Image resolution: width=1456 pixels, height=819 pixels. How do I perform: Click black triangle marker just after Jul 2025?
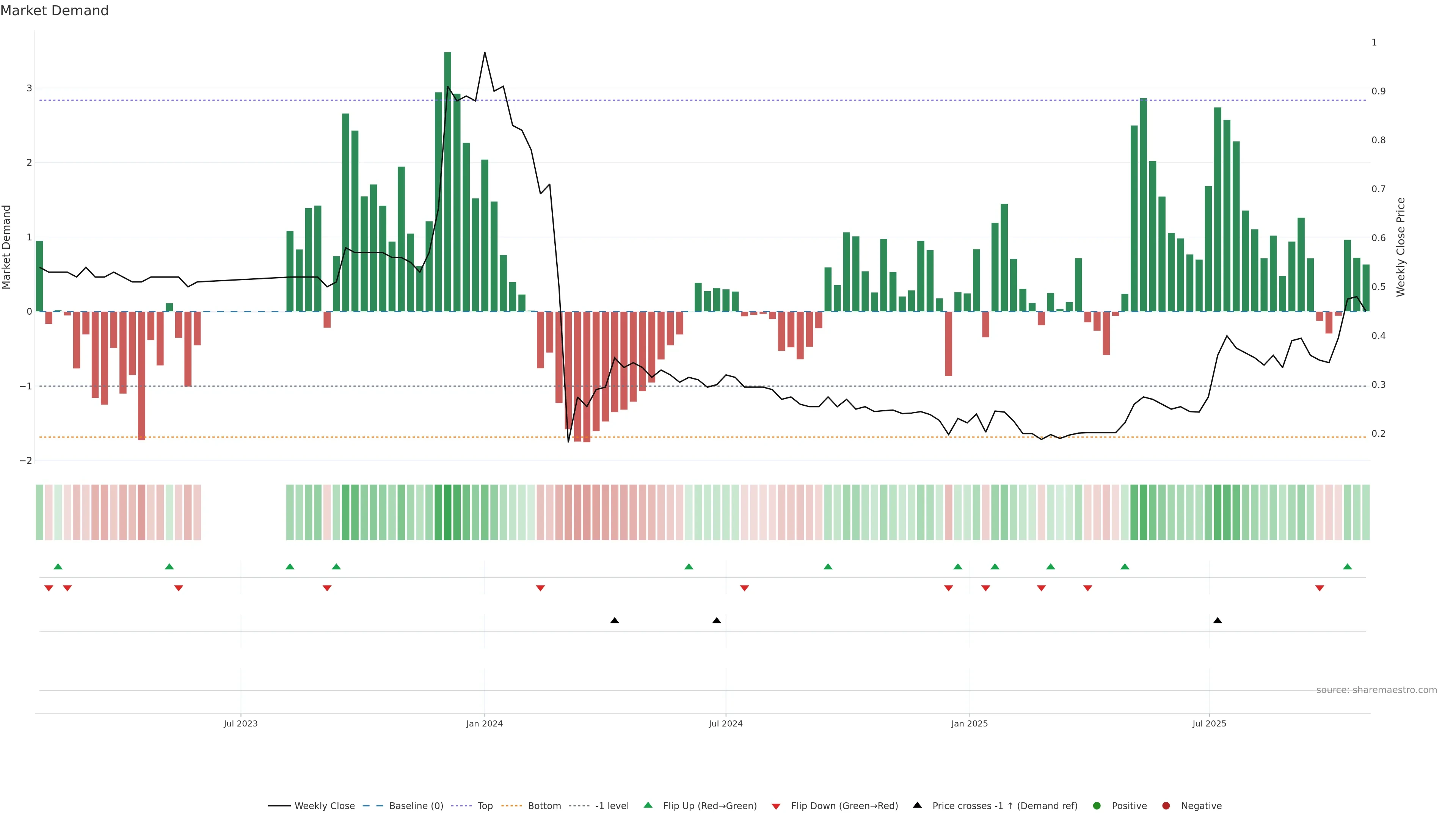(x=1218, y=621)
